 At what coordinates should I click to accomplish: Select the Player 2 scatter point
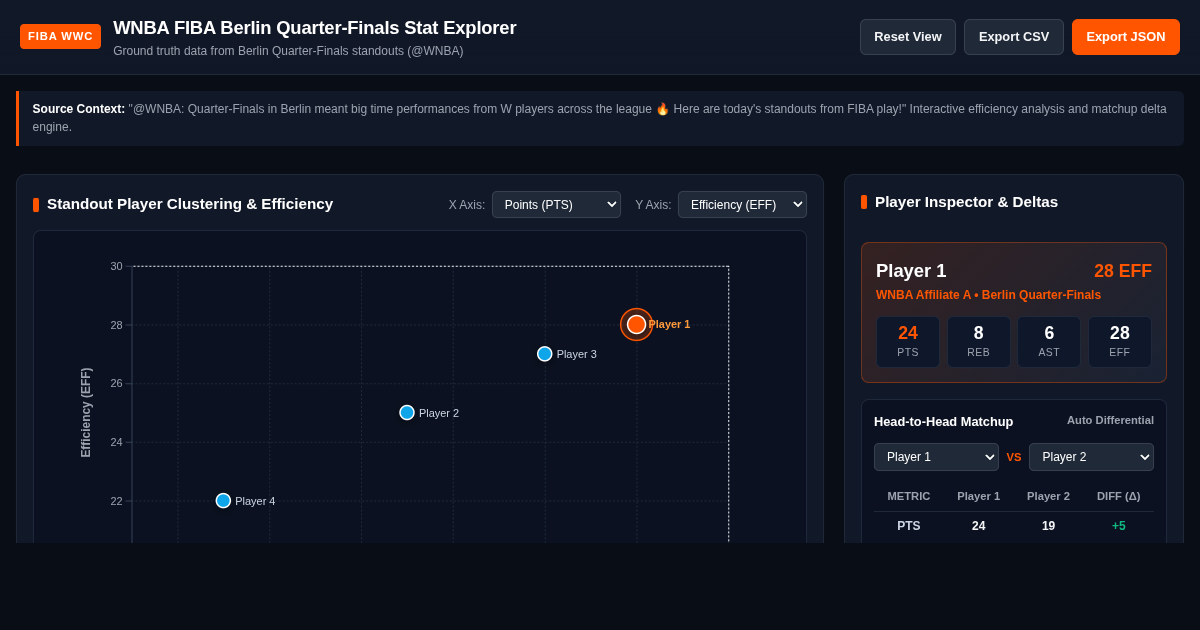point(407,413)
